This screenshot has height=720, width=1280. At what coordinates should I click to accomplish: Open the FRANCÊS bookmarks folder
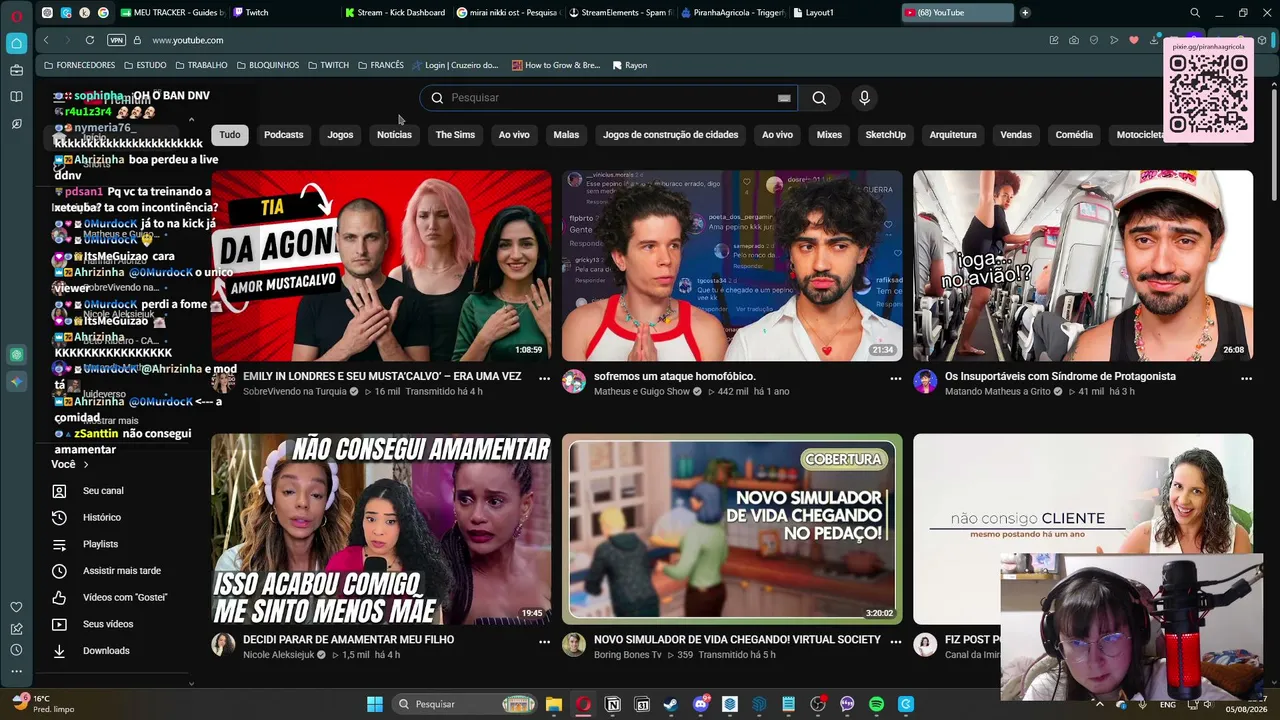(x=381, y=65)
